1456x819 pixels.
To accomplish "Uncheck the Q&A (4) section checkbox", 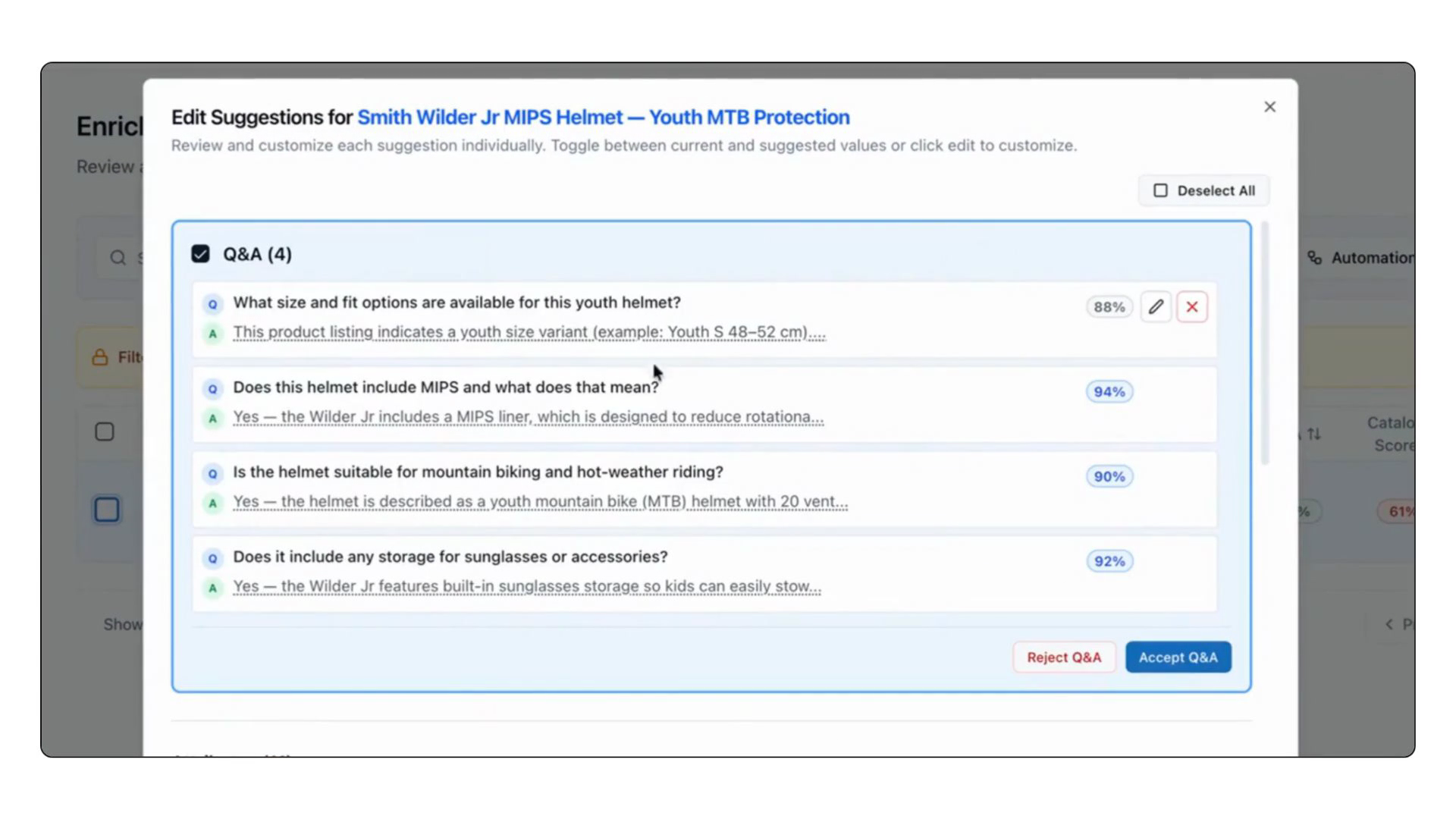I will coord(200,254).
